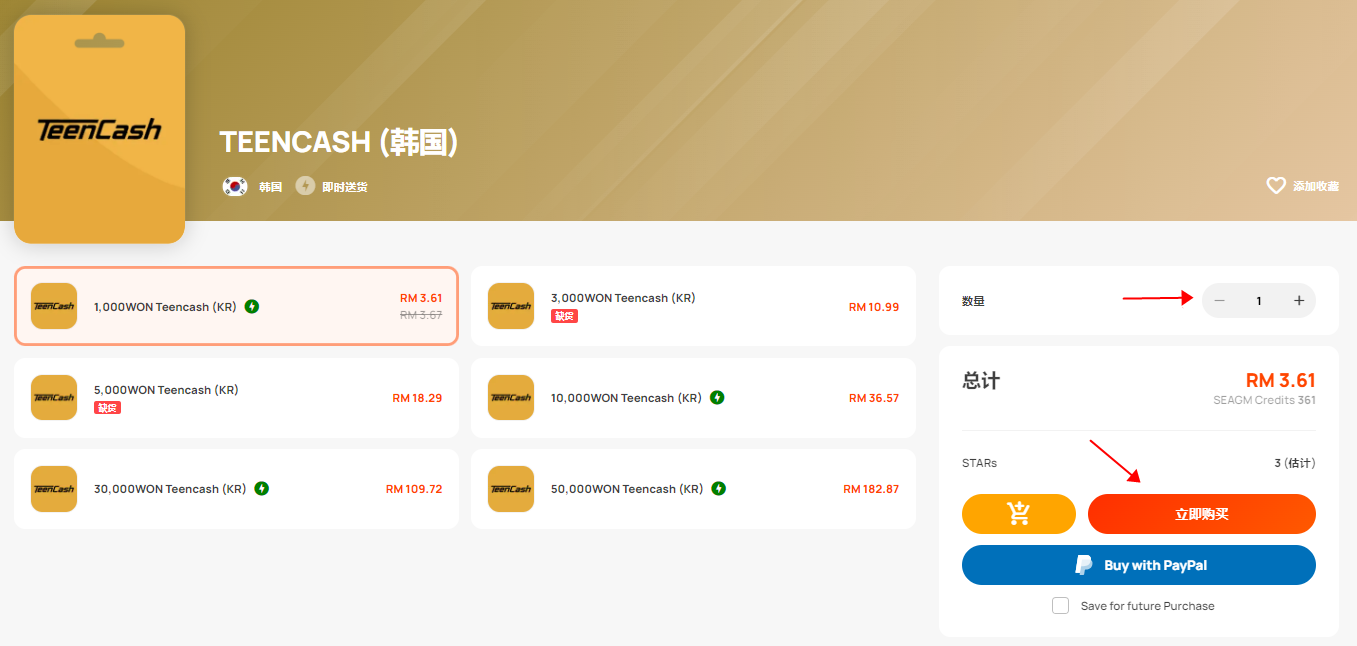Image resolution: width=1357 pixels, height=646 pixels.
Task: Click the STARs label in summary
Action: pyautogui.click(x=979, y=463)
